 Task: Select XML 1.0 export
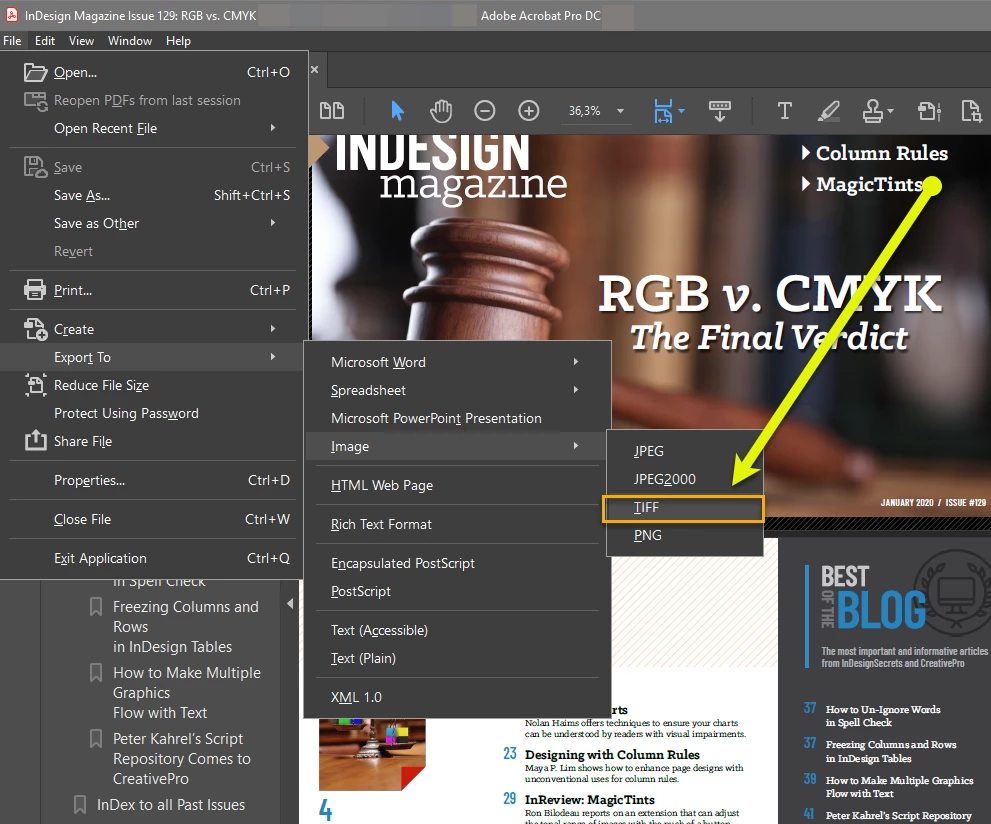[458, 697]
